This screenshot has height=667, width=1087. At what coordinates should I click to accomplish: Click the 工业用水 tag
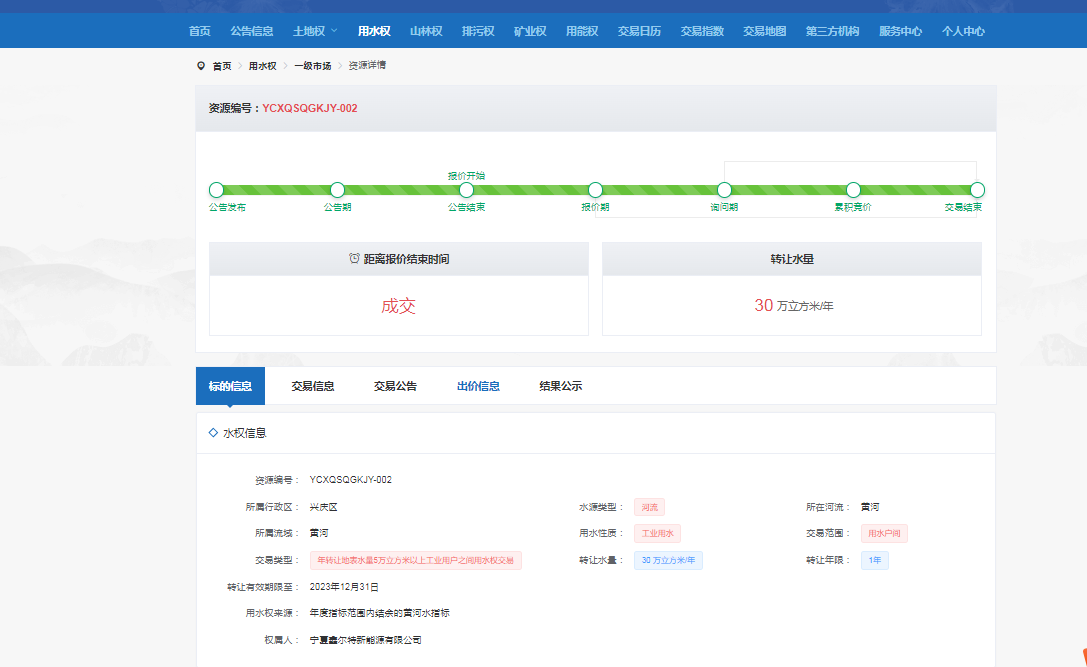[x=657, y=534]
